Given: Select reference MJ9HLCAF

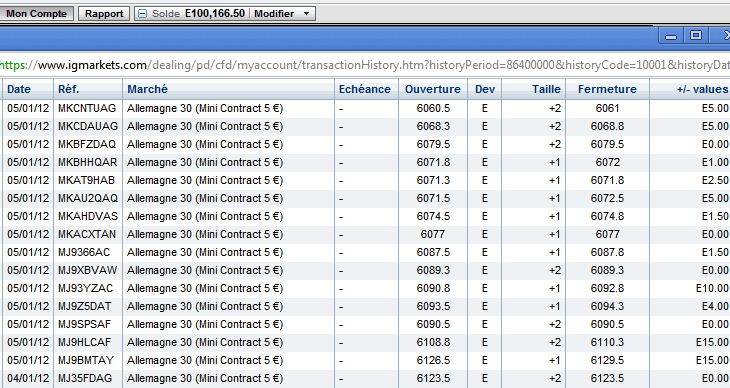Looking at the screenshot, I should tap(84, 342).
